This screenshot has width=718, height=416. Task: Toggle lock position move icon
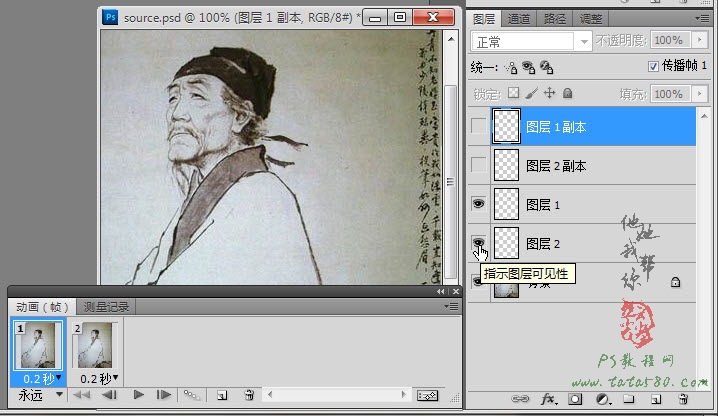[x=549, y=93]
